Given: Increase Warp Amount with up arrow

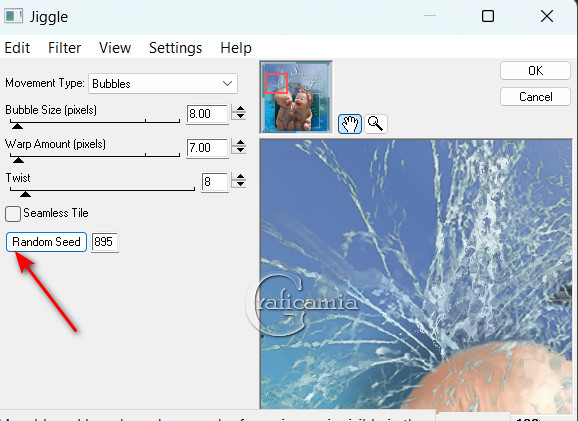Looking at the screenshot, I should tap(240, 143).
